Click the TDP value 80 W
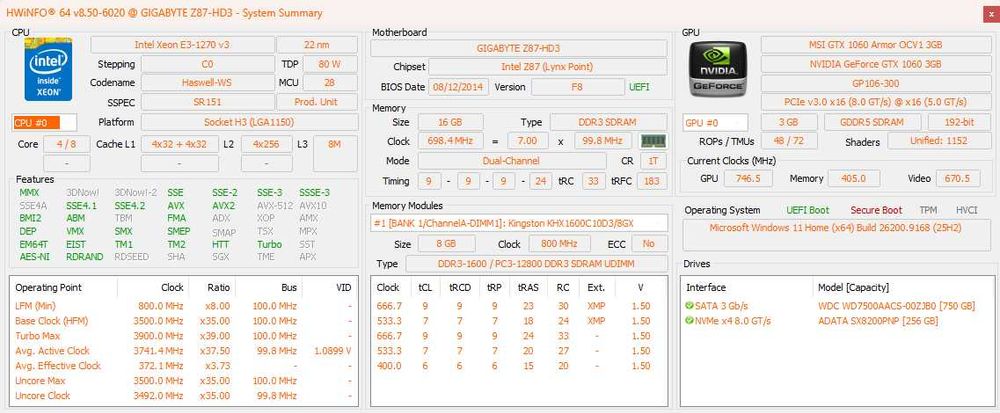This screenshot has height=413, width=1000. click(x=330, y=64)
